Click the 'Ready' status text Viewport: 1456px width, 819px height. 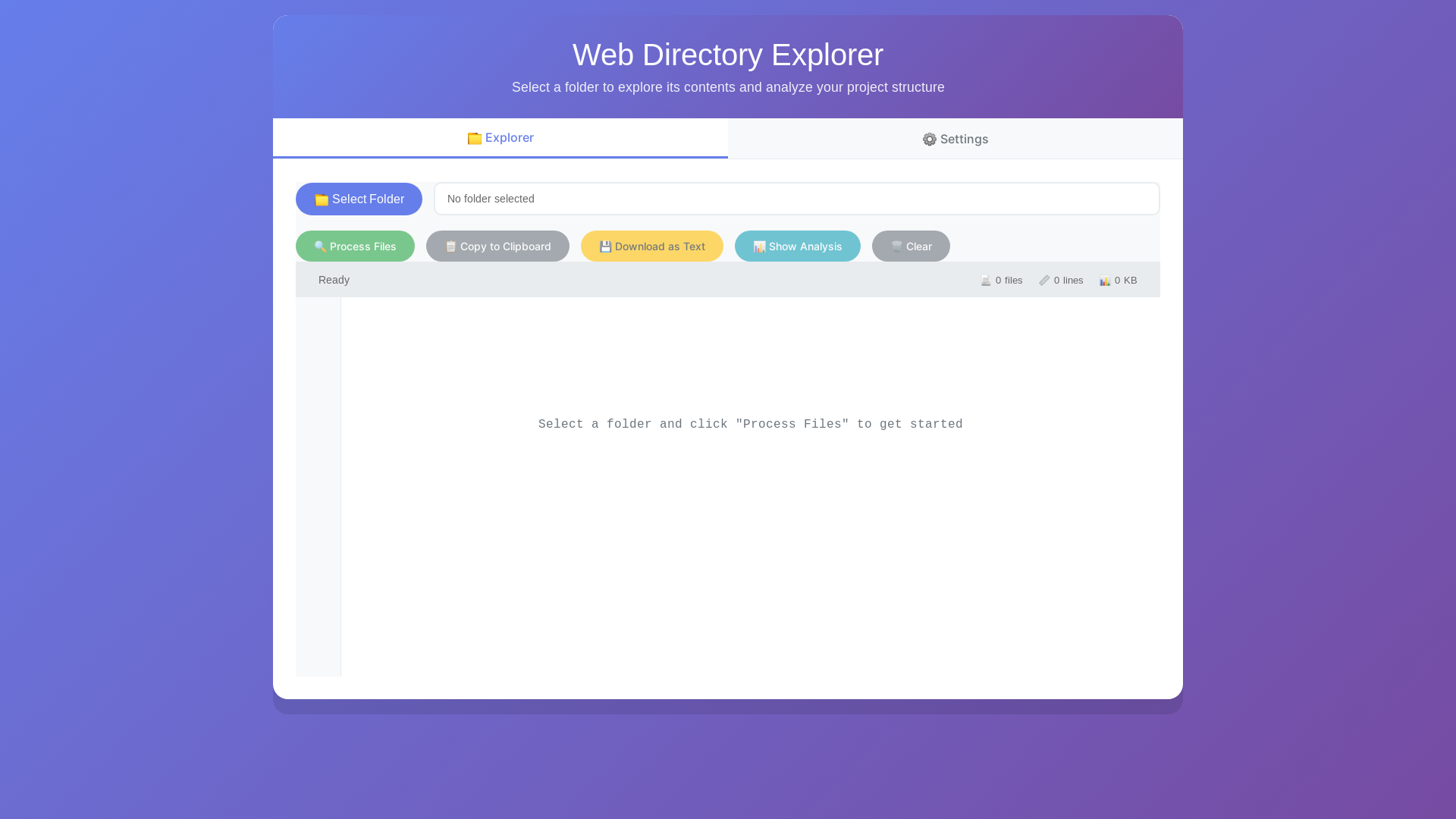[x=334, y=280]
